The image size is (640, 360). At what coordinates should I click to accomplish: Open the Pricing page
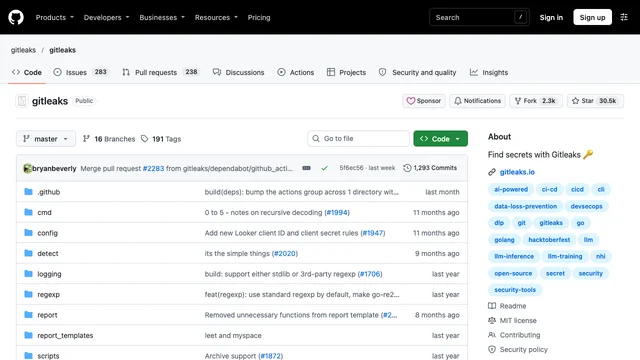(x=259, y=18)
